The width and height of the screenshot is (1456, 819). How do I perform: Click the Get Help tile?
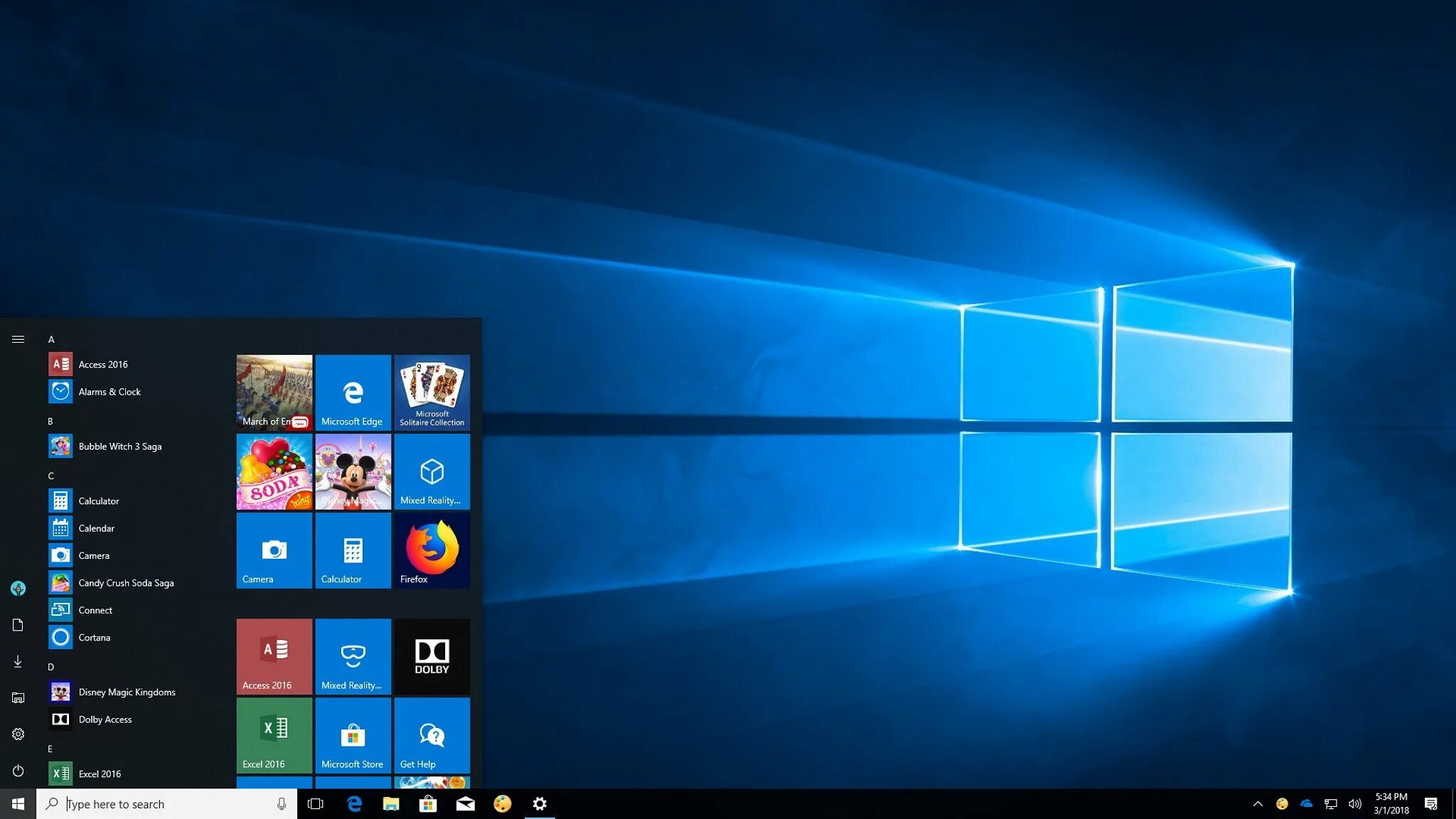(431, 736)
